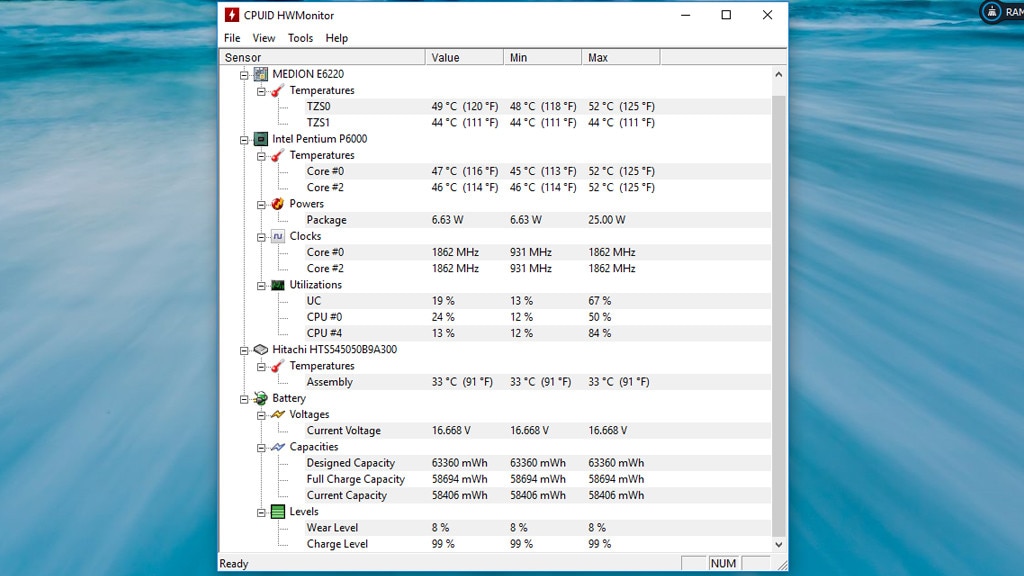The height and width of the screenshot is (576, 1024).
Task: Collapse Temperatures under Hitachi drive
Action: (x=261, y=366)
